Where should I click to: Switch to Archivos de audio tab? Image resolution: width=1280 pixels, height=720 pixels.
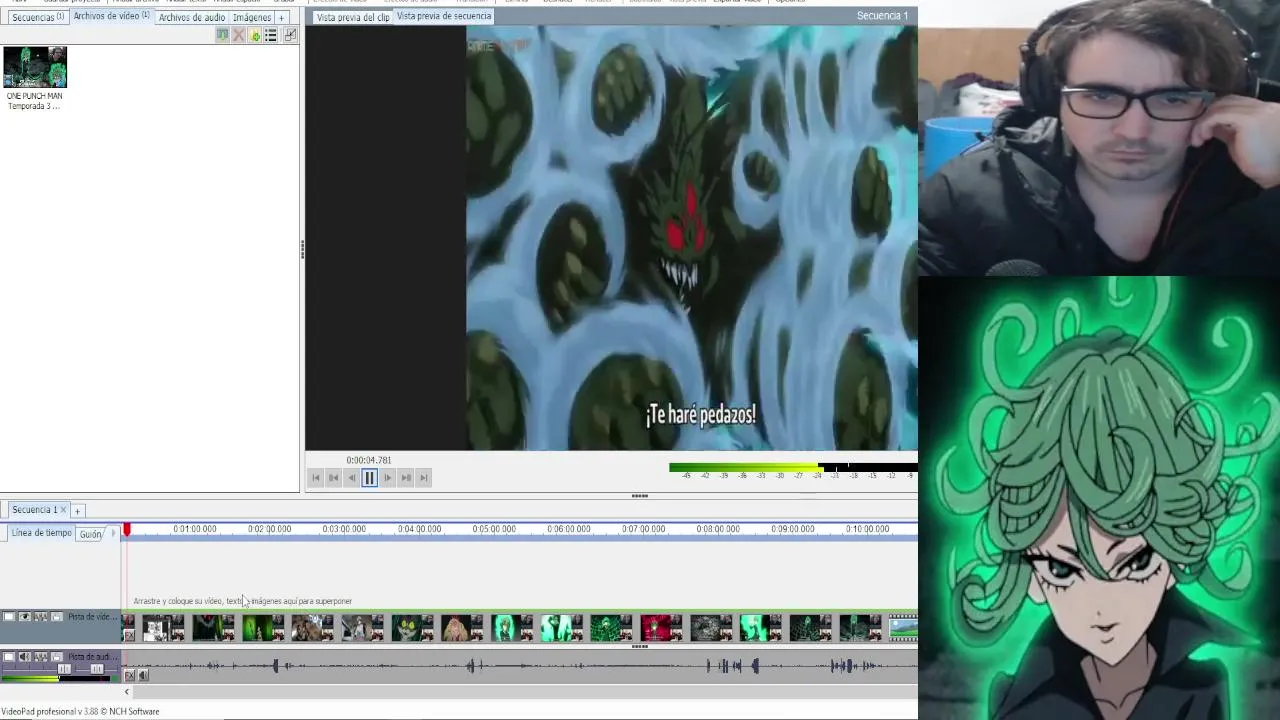191,17
